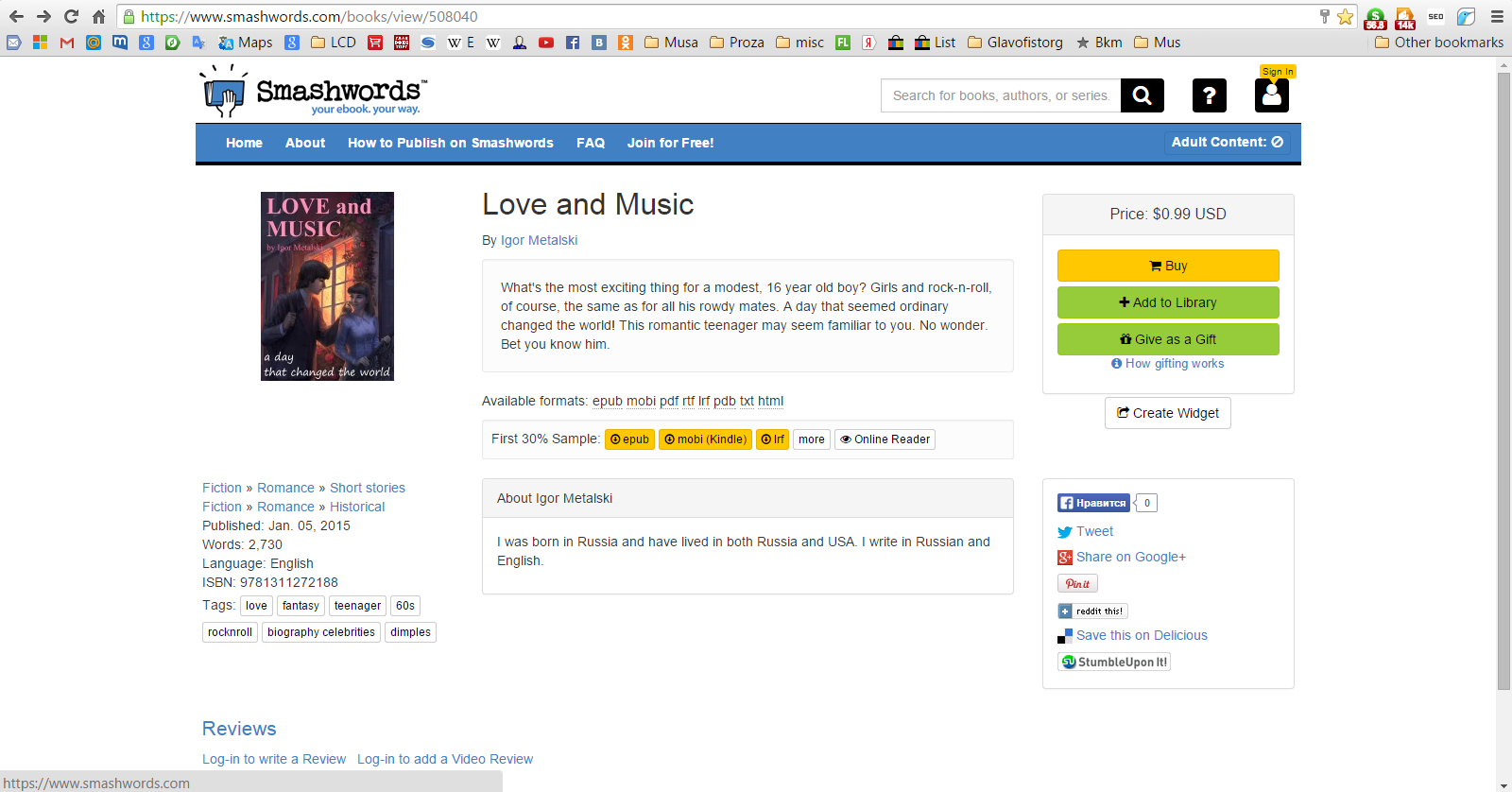Open the VK bookmark icon
1512x792 pixels.
point(599,43)
